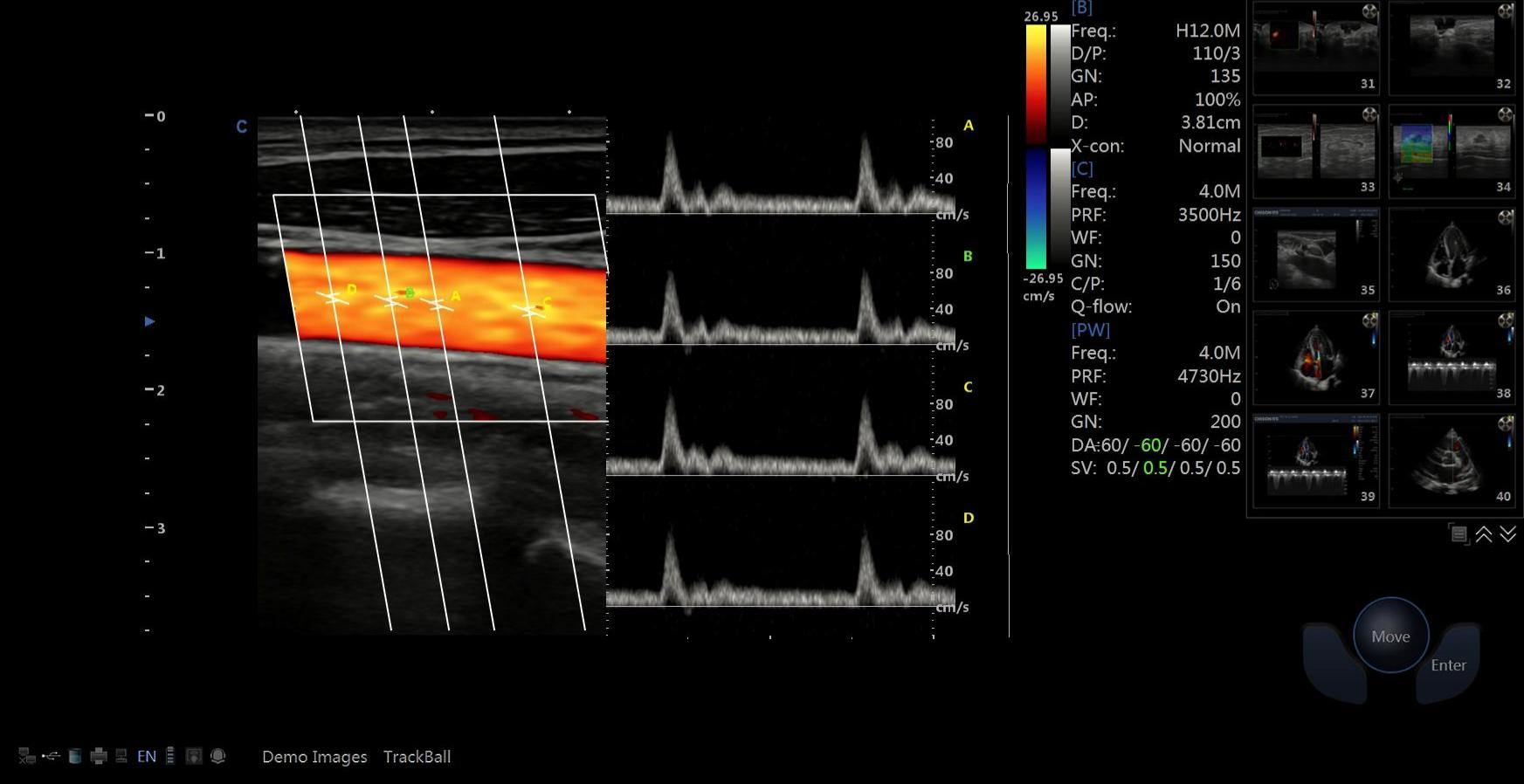Open spectral Doppler thumbnail 38
The image size is (1524, 784).
click(x=1452, y=357)
